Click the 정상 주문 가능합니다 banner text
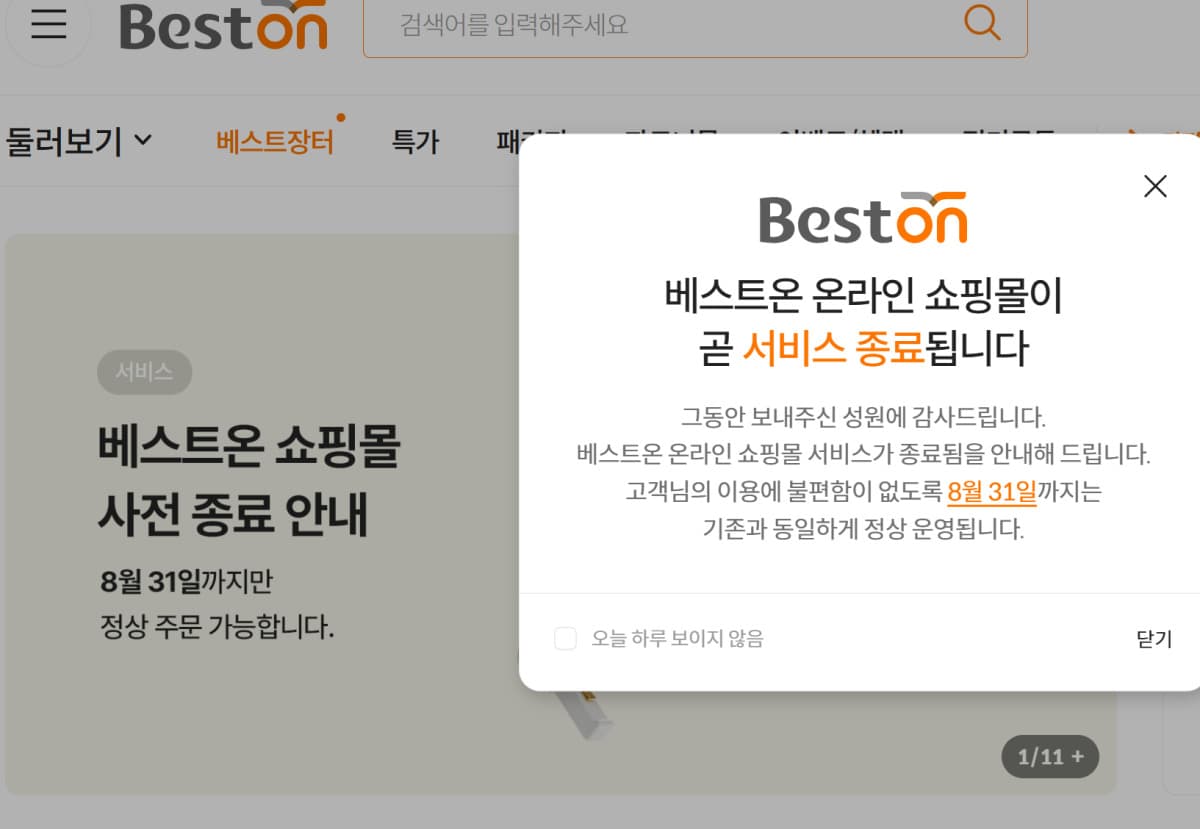1200x829 pixels. coord(217,627)
